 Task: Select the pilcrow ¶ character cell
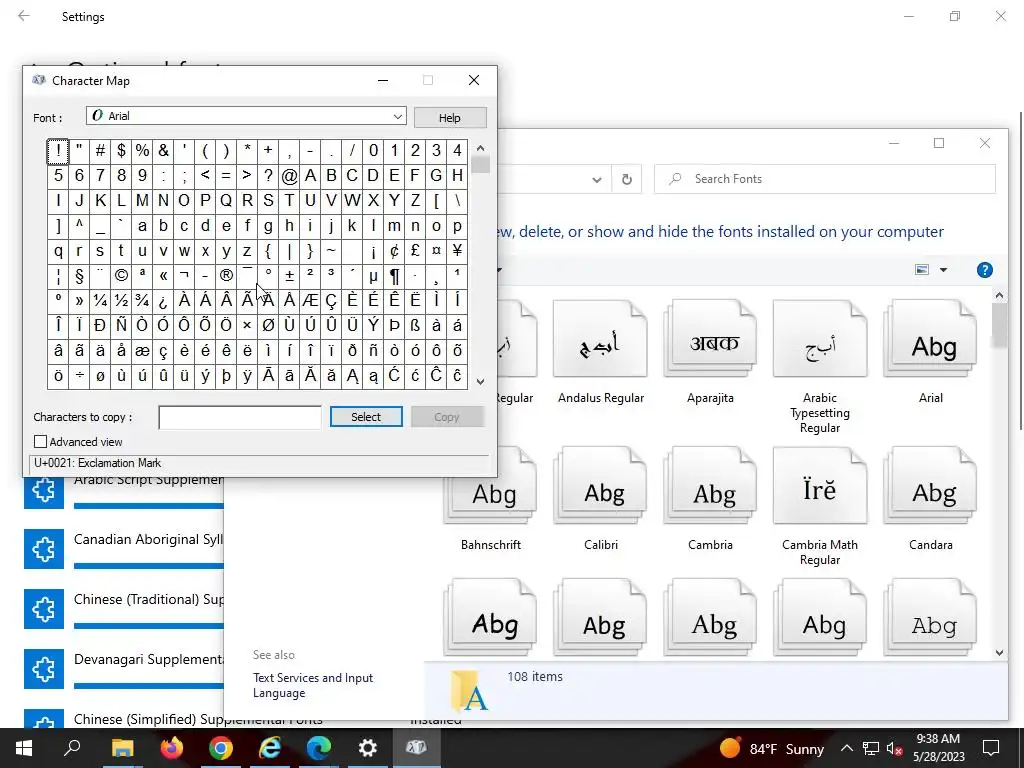[x=394, y=276]
